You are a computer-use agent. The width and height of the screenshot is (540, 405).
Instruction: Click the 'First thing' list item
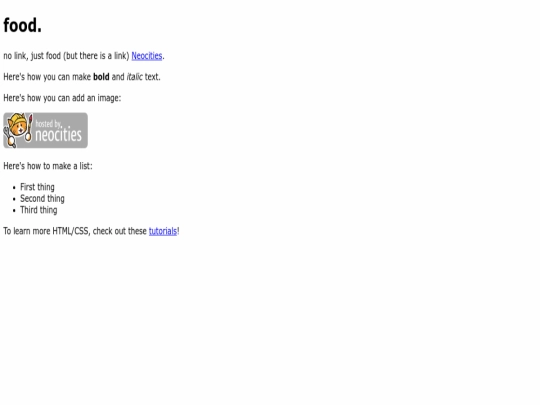click(x=37, y=187)
